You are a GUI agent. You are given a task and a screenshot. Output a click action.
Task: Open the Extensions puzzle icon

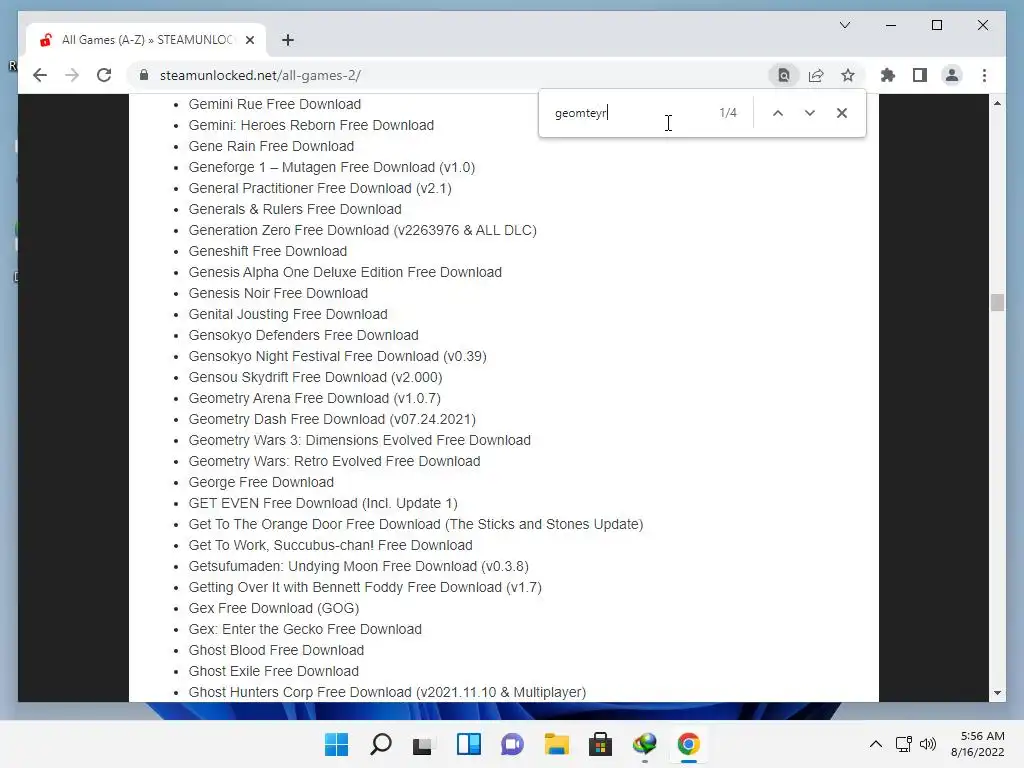(x=888, y=75)
